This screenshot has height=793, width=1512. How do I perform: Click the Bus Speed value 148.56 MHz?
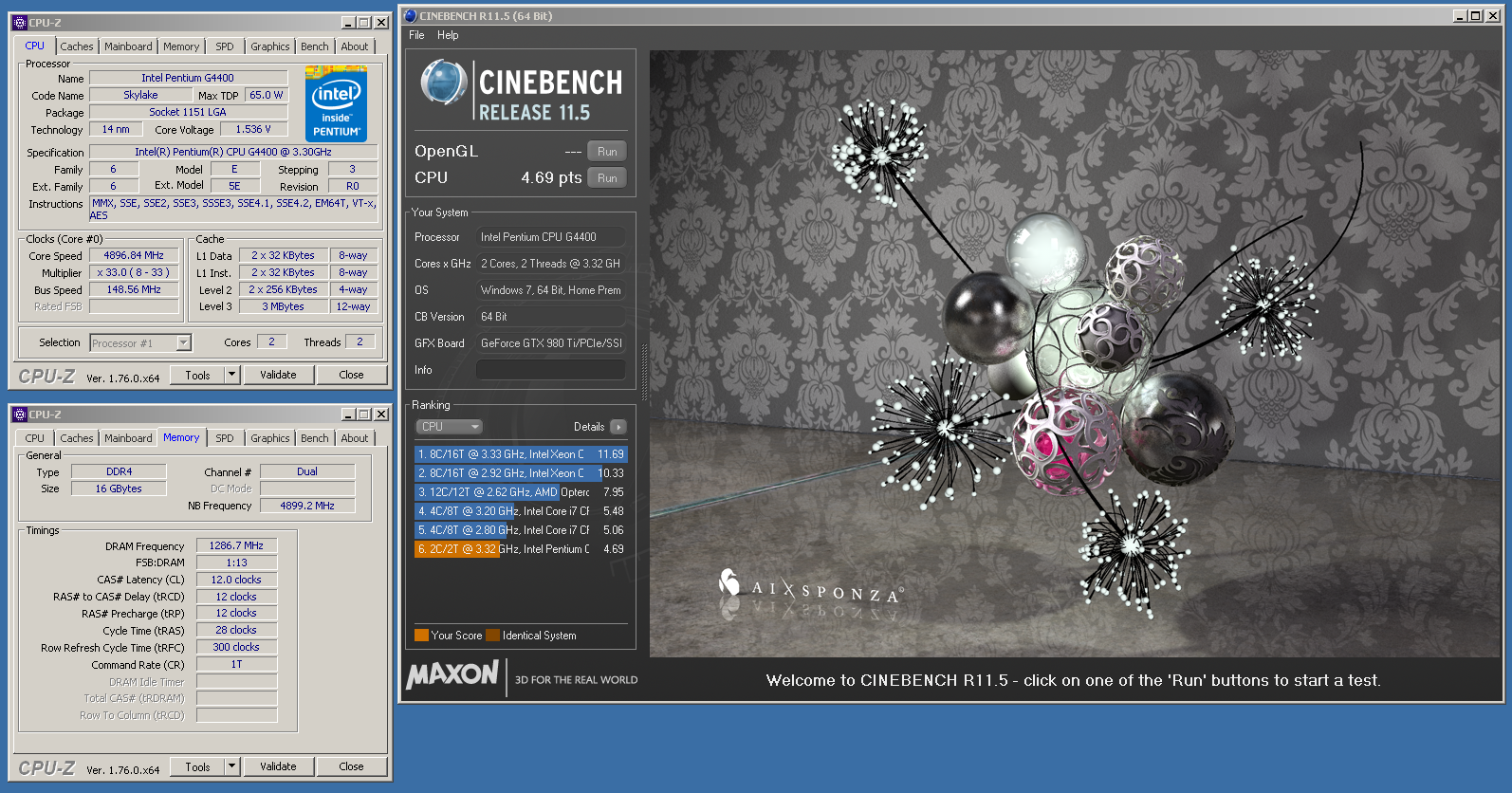coord(134,289)
